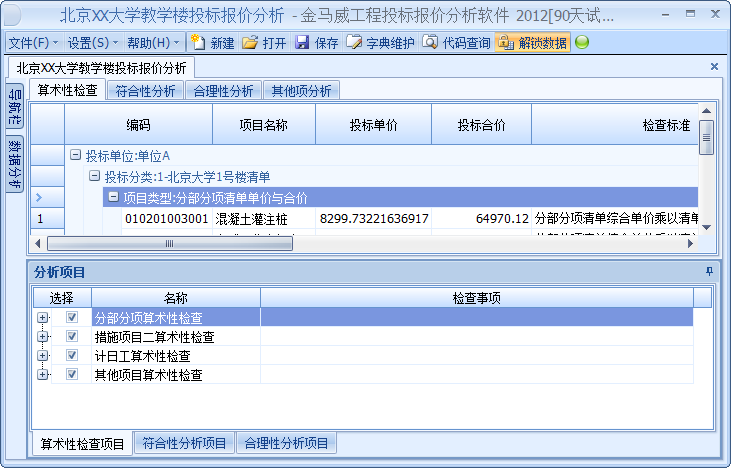Viewport: 731px width, 468px height.
Task: Uncheck the 分部分项算术性检查 checkbox
Action: click(x=71, y=317)
